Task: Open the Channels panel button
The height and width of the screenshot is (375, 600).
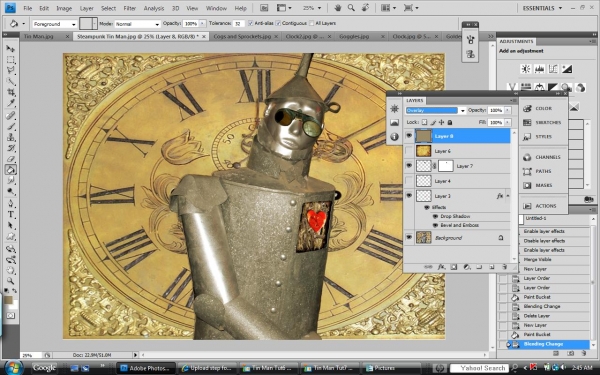Action: click(x=543, y=157)
